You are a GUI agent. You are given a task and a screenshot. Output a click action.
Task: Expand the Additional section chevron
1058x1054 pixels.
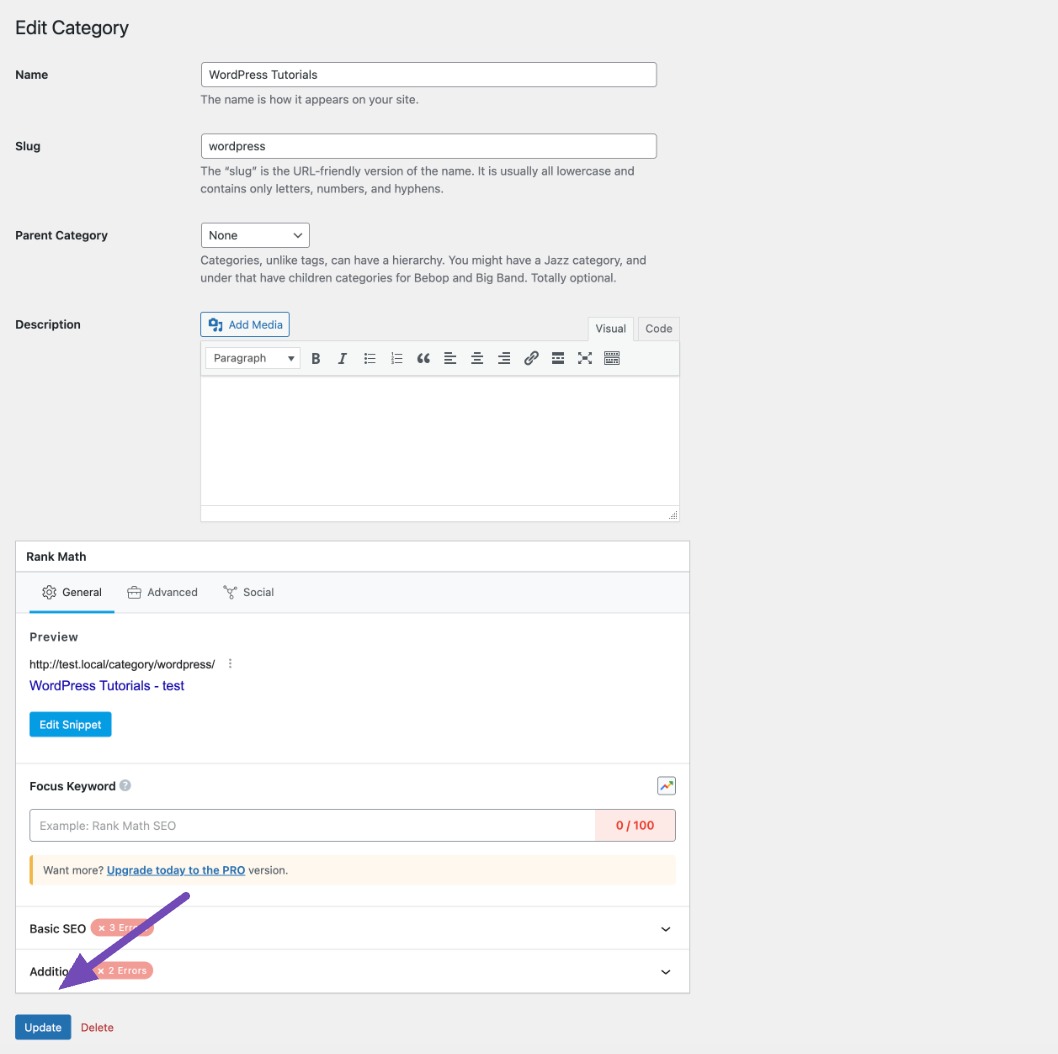coord(665,972)
